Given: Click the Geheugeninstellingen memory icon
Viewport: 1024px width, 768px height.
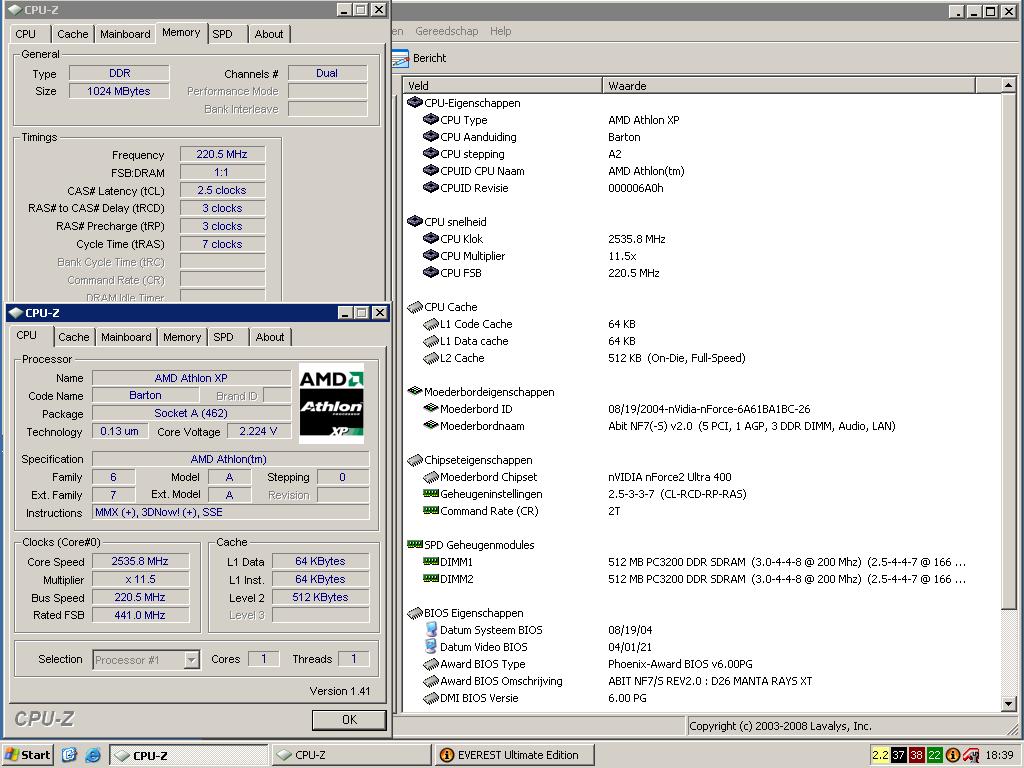Looking at the screenshot, I should [x=430, y=494].
